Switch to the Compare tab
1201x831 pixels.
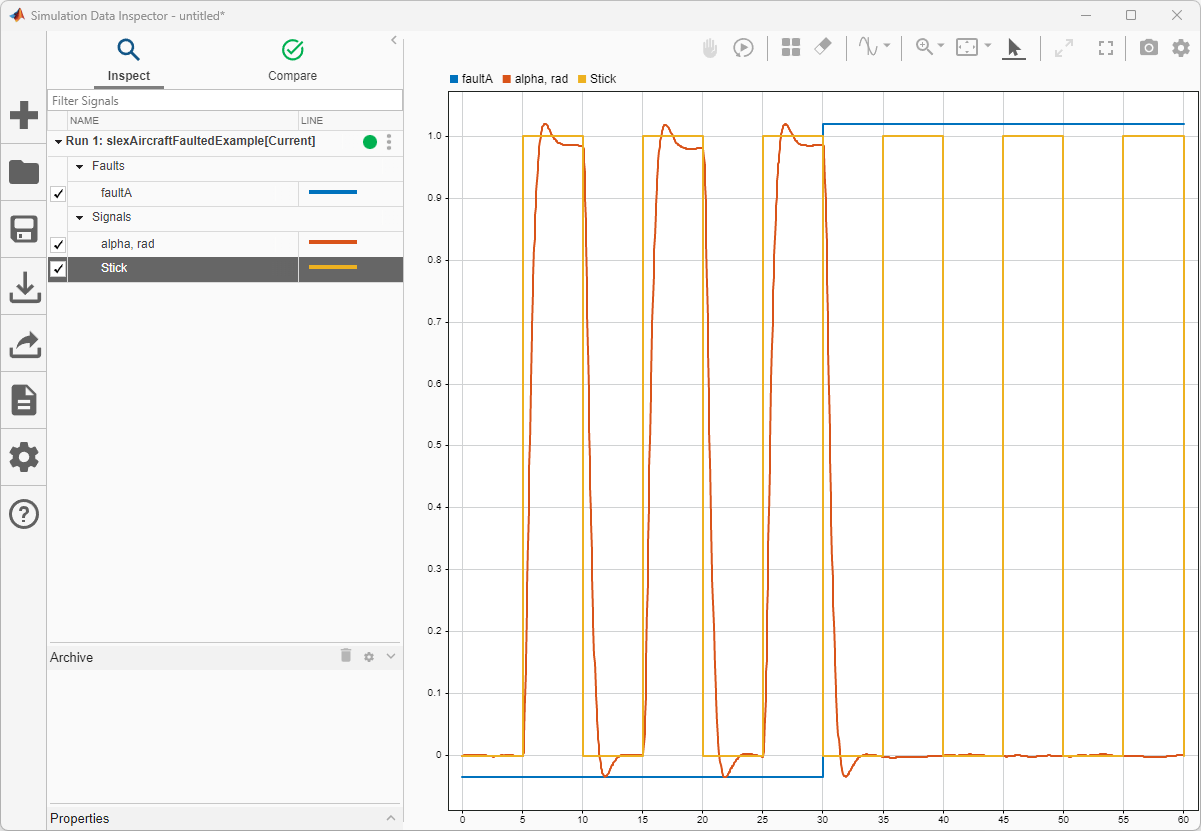292,60
